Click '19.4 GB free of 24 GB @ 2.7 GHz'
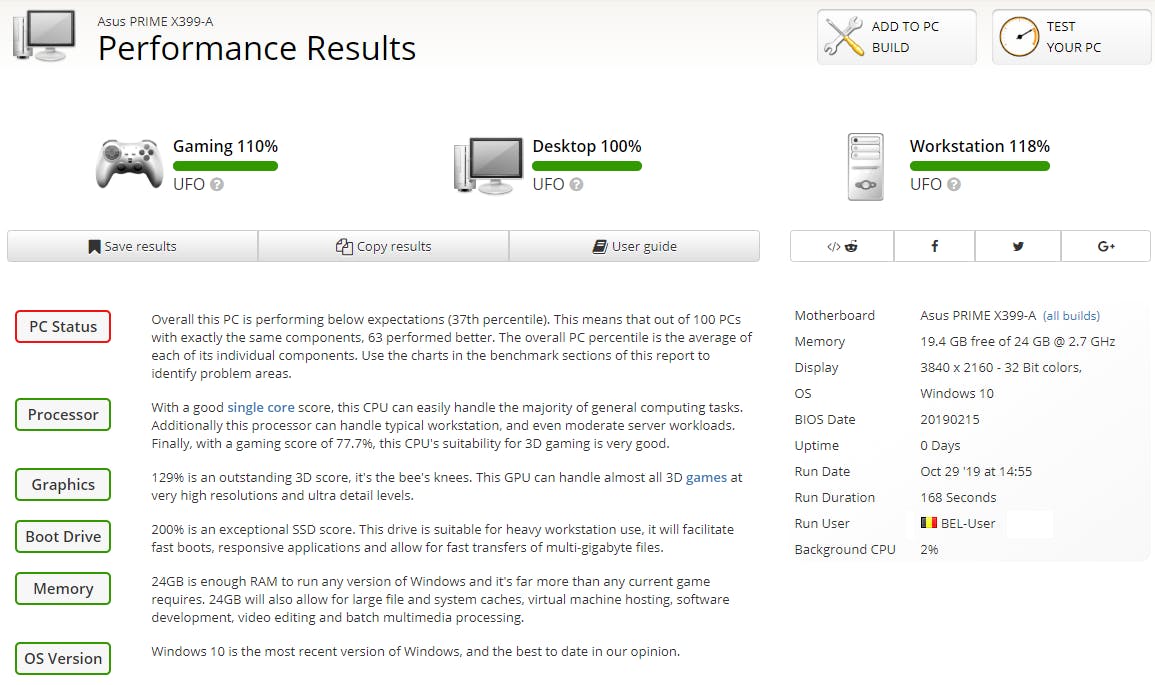The width and height of the screenshot is (1155, 685). 1017,341
